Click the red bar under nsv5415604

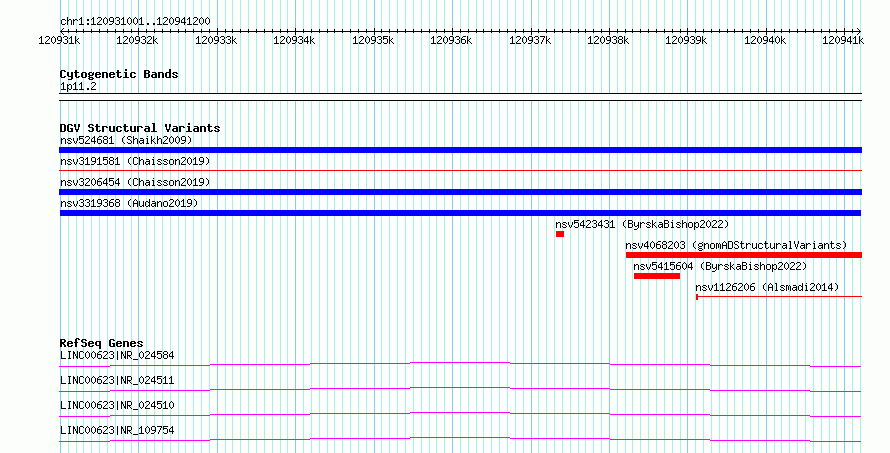click(657, 276)
